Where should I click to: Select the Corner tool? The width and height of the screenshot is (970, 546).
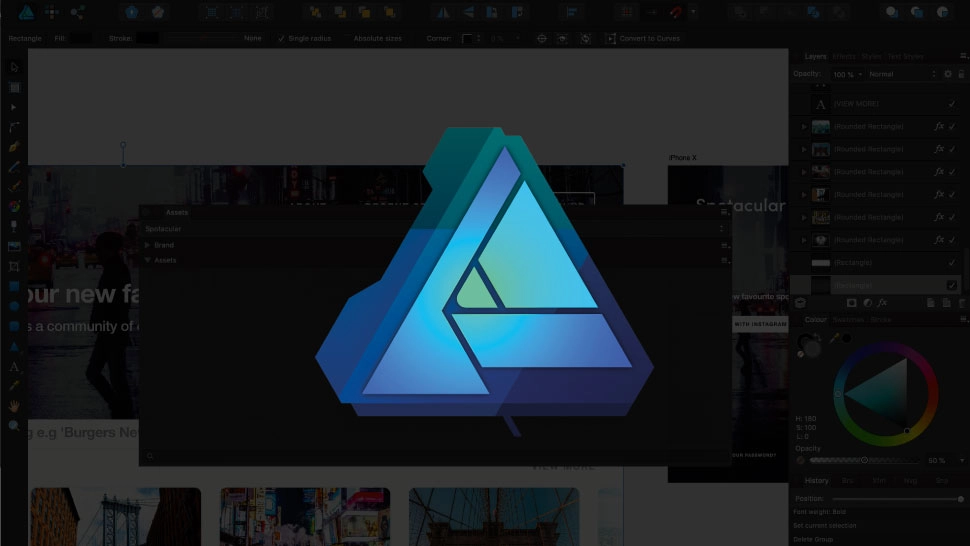(x=14, y=127)
